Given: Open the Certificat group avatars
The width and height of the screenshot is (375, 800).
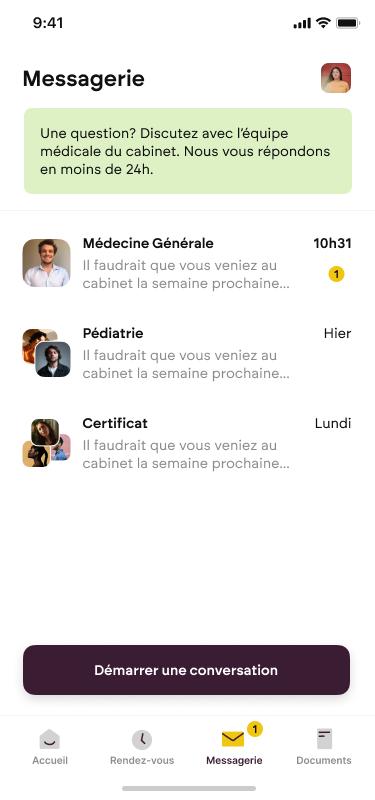Looking at the screenshot, I should (x=46, y=443).
